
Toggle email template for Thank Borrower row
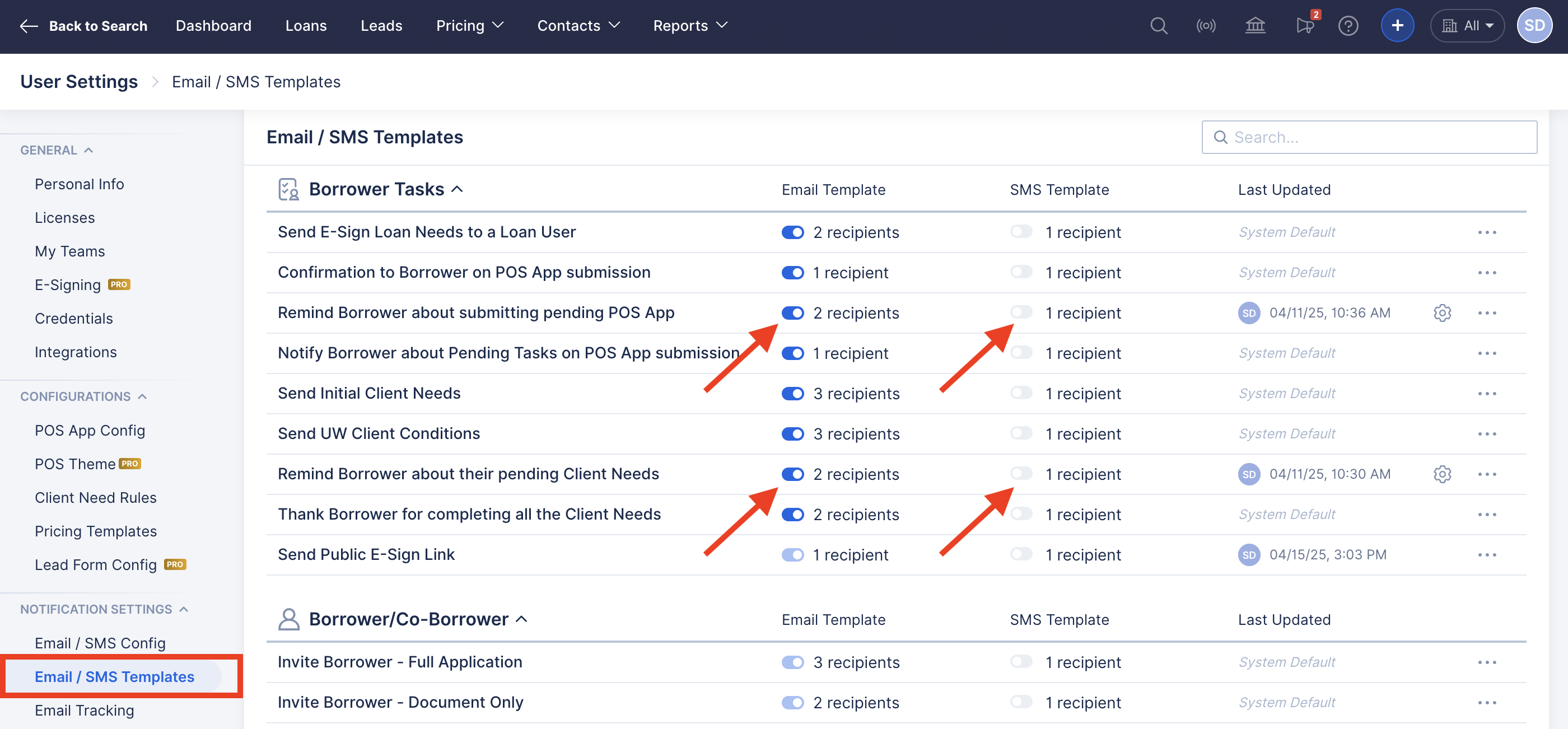(x=792, y=515)
